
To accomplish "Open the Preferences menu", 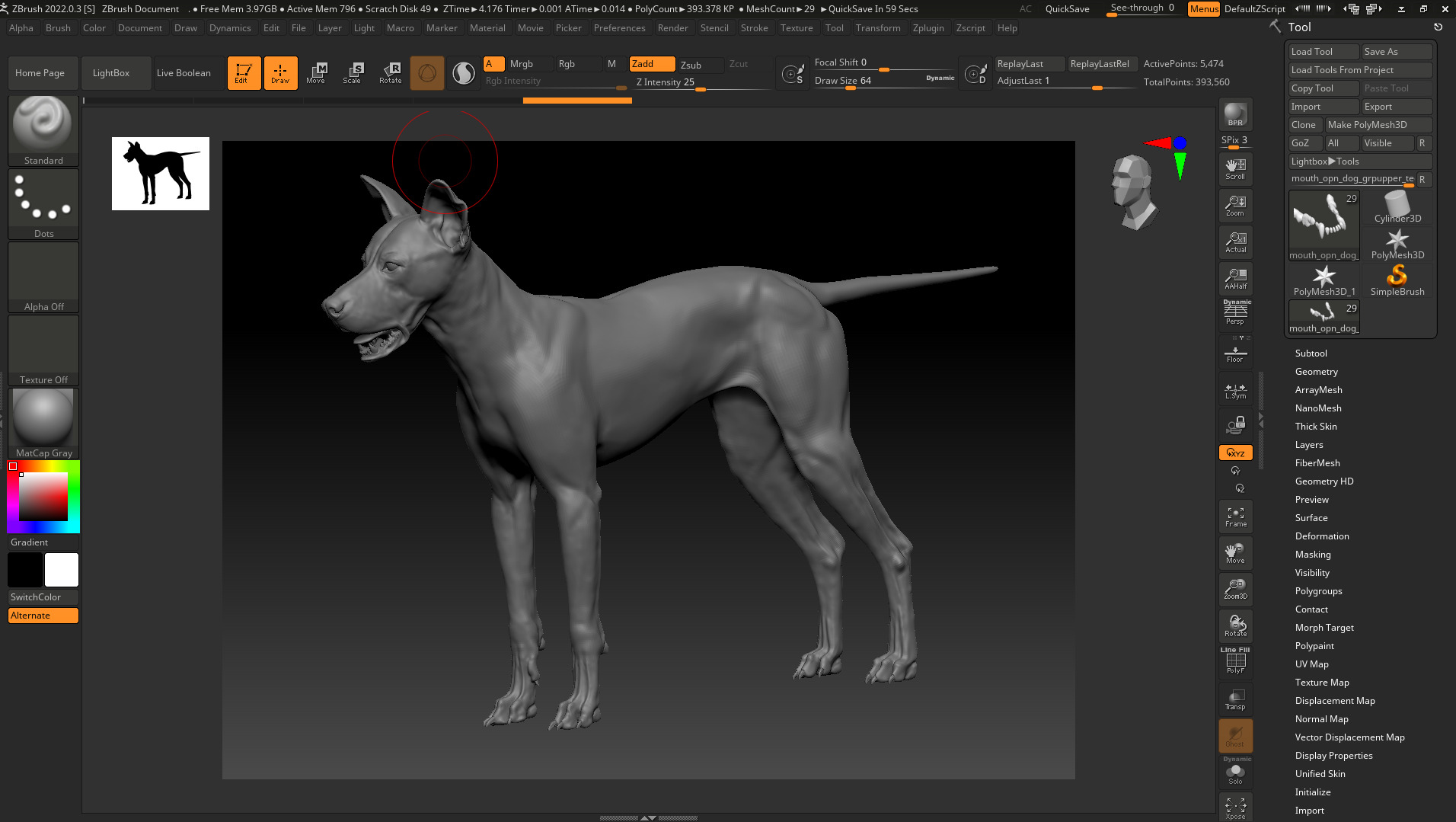I will 619,28.
